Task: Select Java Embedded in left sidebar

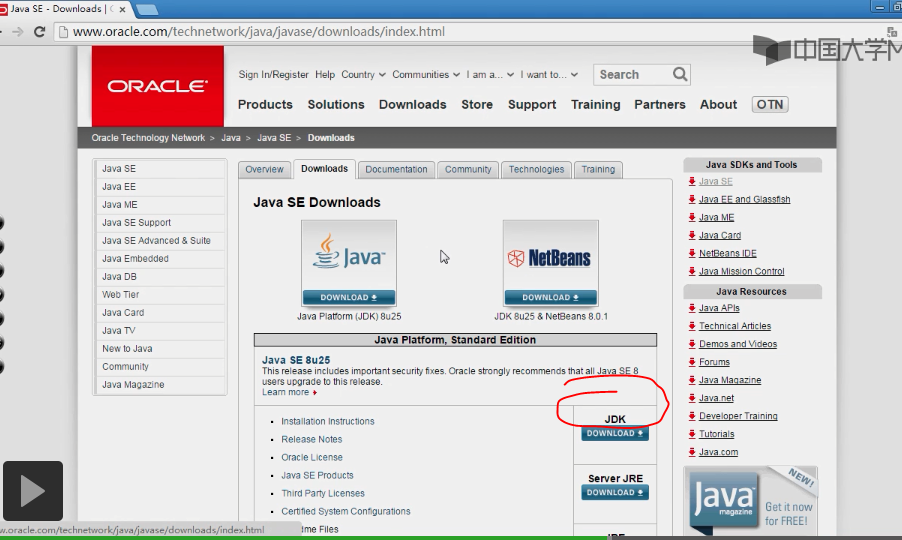Action: click(160, 259)
